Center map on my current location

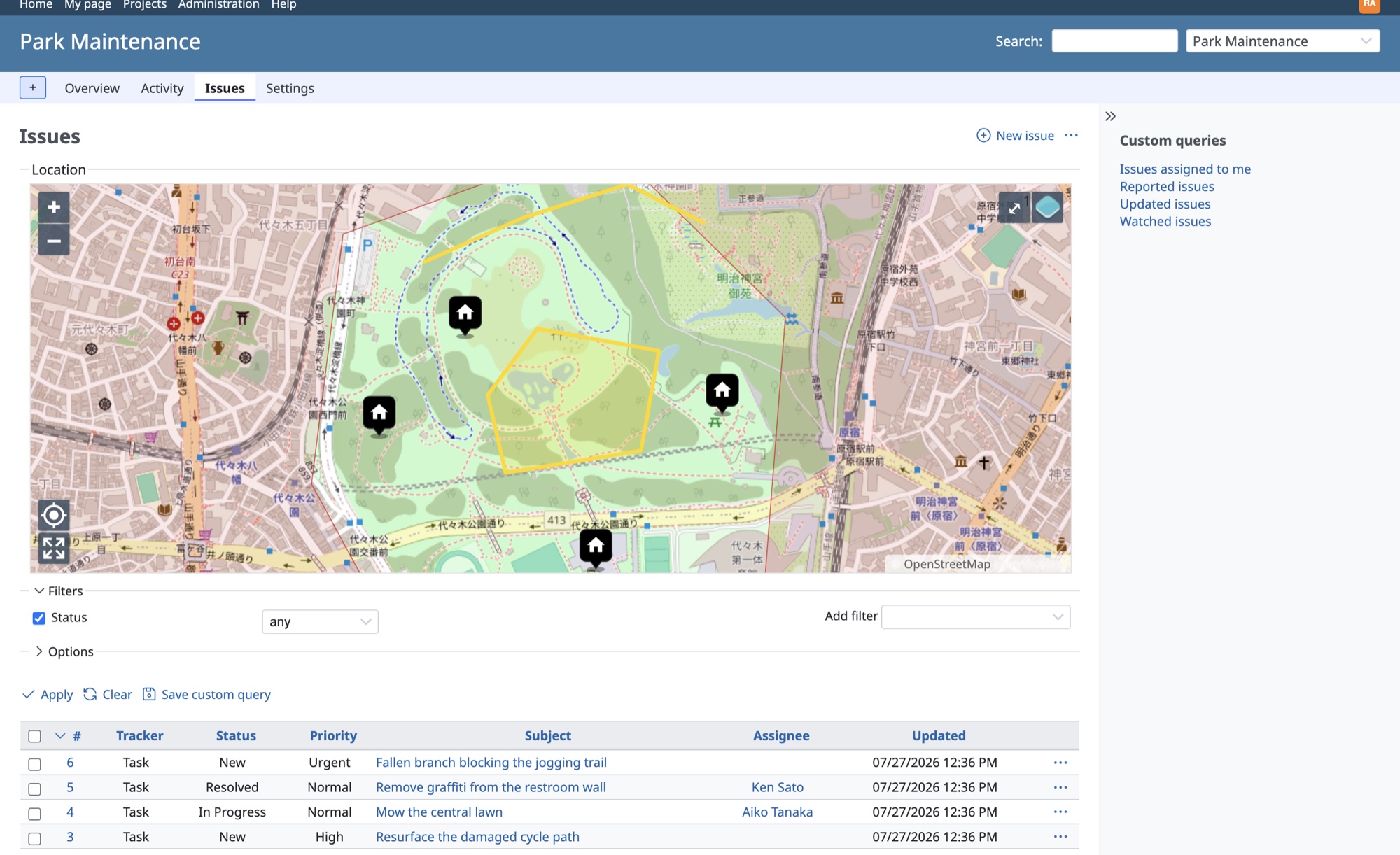54,516
